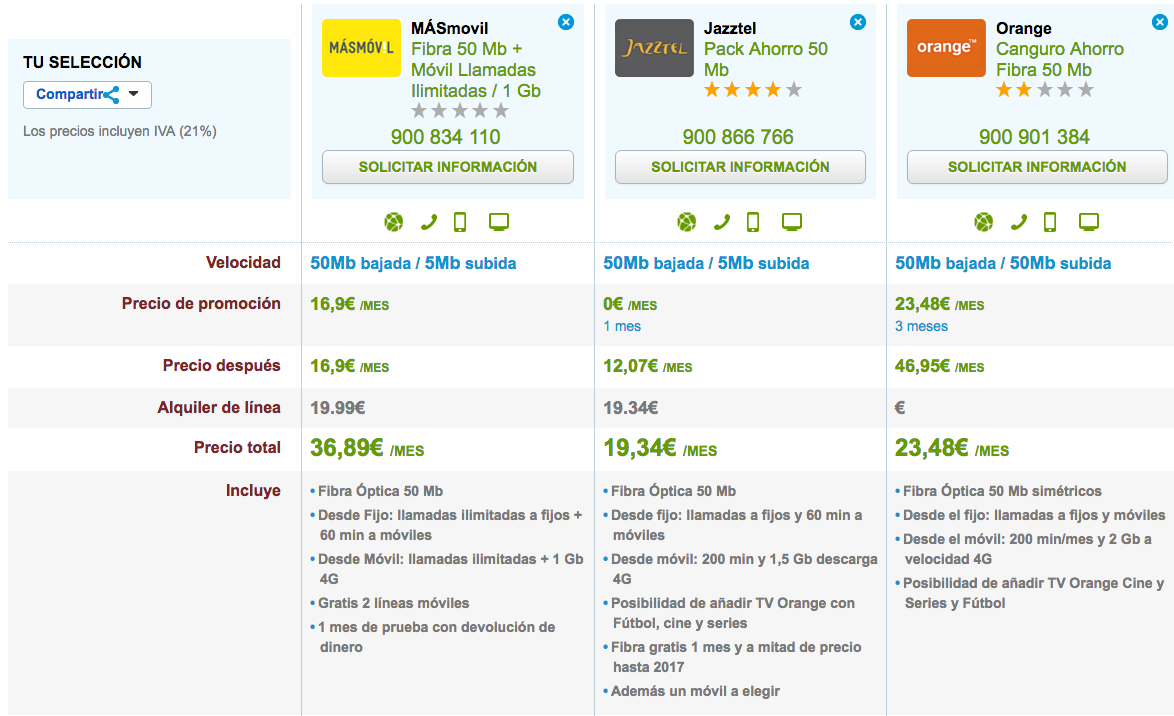Open the Fibra 50 Mb + Móvil Llamadas offer link
Screen dimensions: 1174x716
point(475,70)
